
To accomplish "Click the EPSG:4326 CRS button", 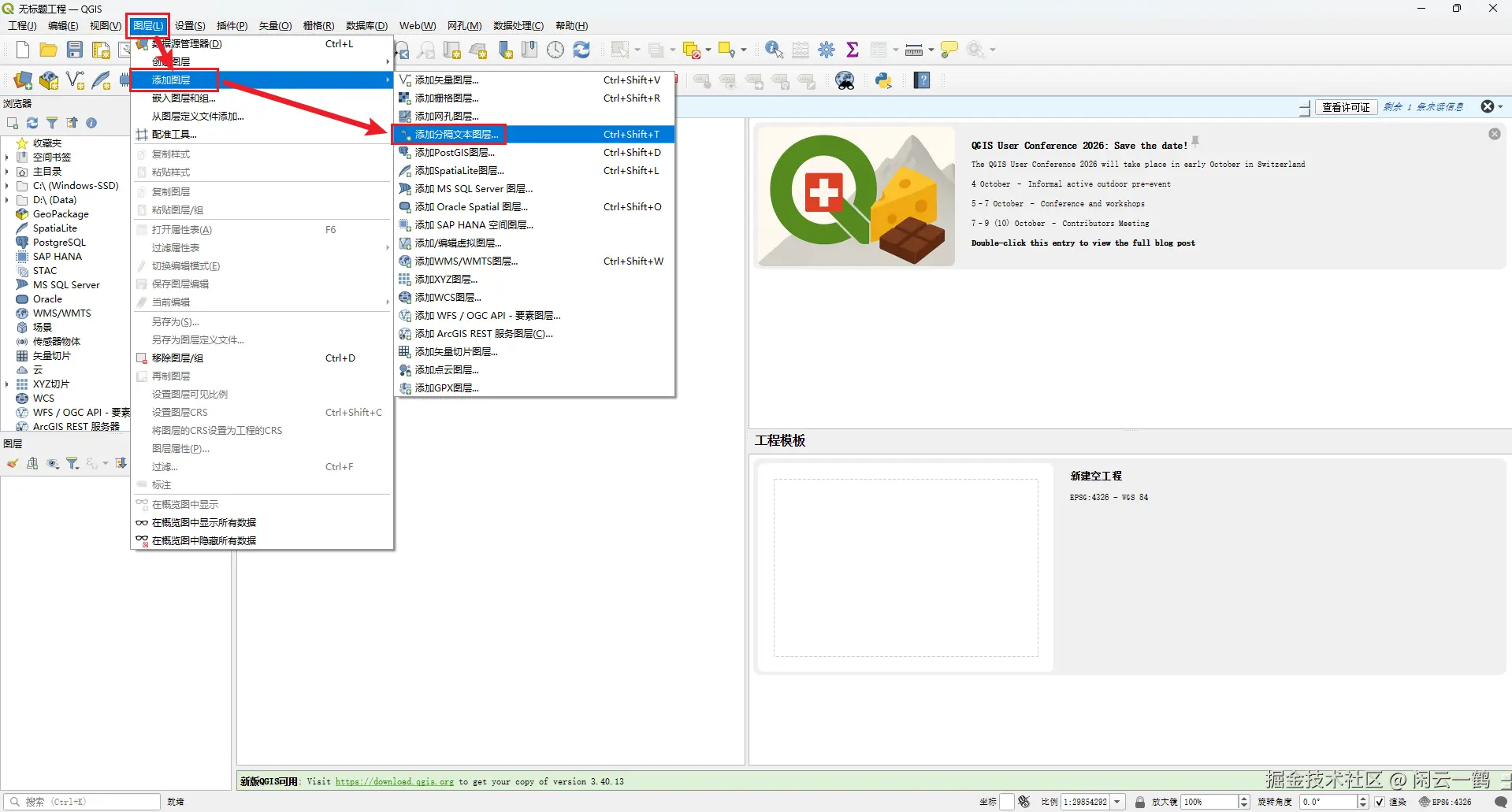I will click(x=1446, y=802).
